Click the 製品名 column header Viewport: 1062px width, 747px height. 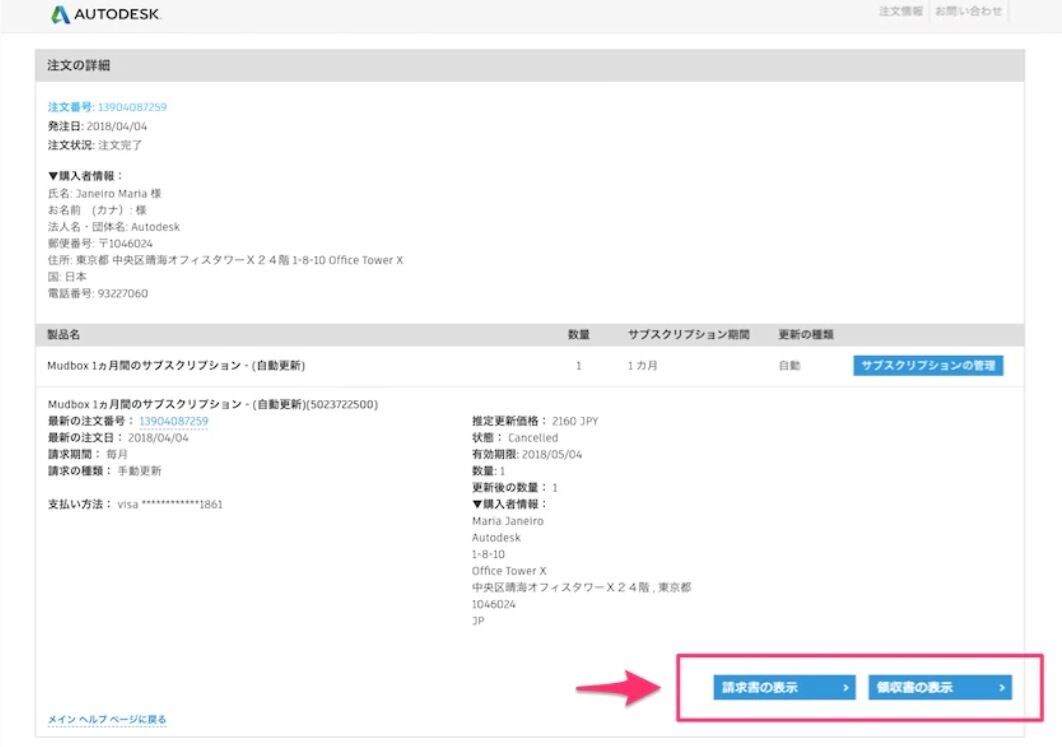(x=64, y=335)
